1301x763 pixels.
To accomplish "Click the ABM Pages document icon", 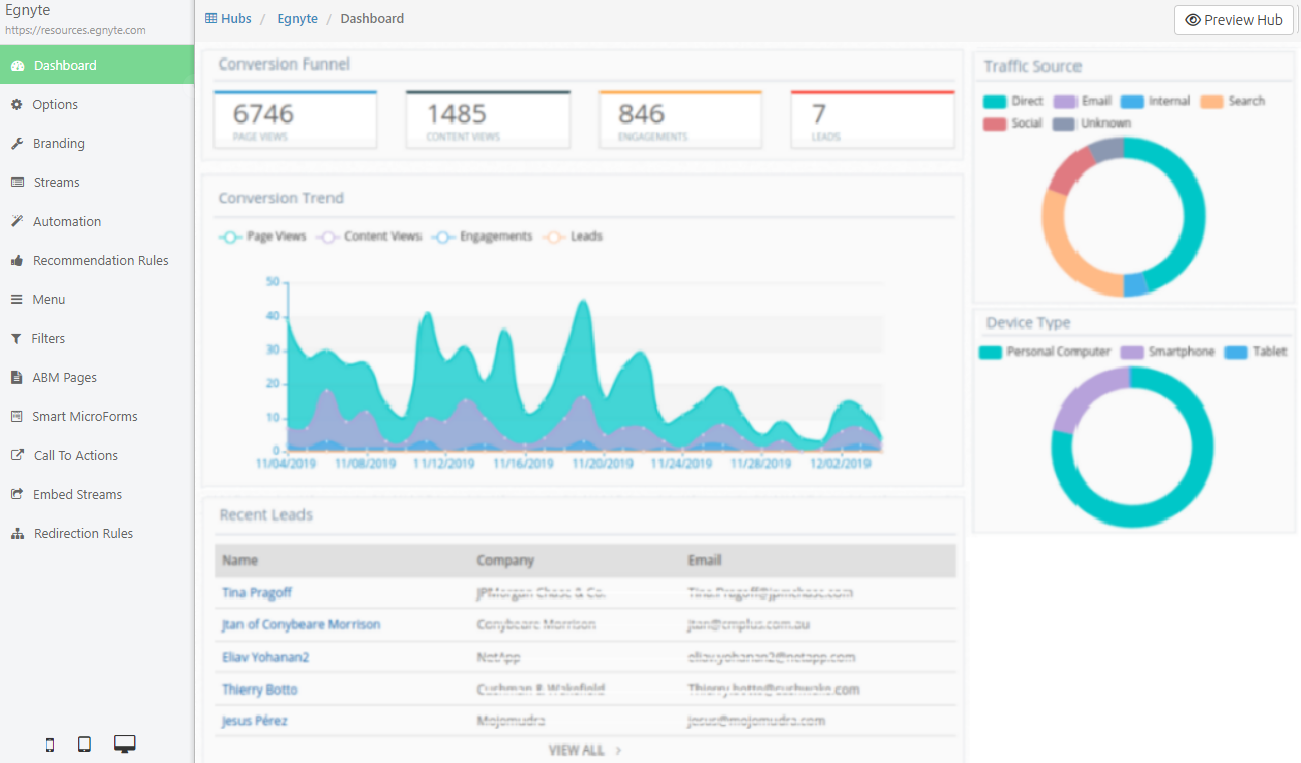I will coord(16,378).
